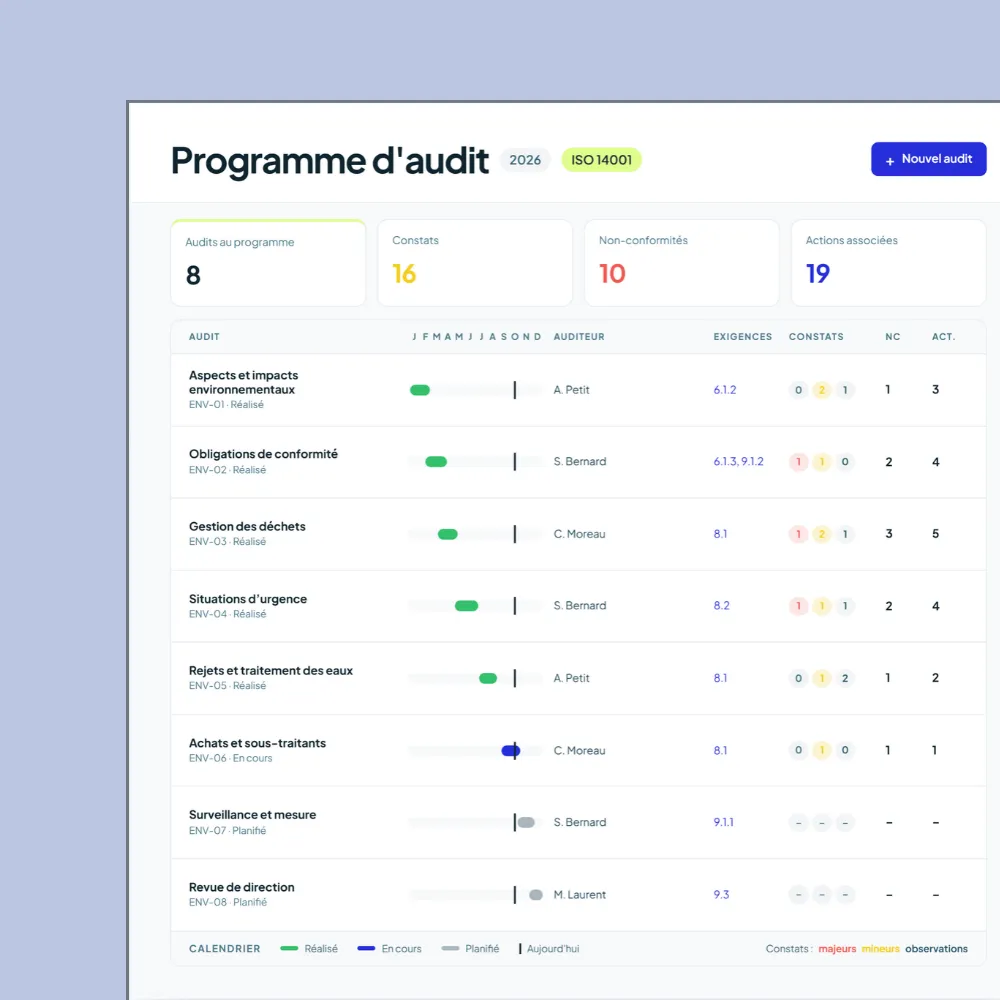Click blue in-progress bar for Achats et sous-traitants
The height and width of the screenshot is (1000, 1000).
510,750
